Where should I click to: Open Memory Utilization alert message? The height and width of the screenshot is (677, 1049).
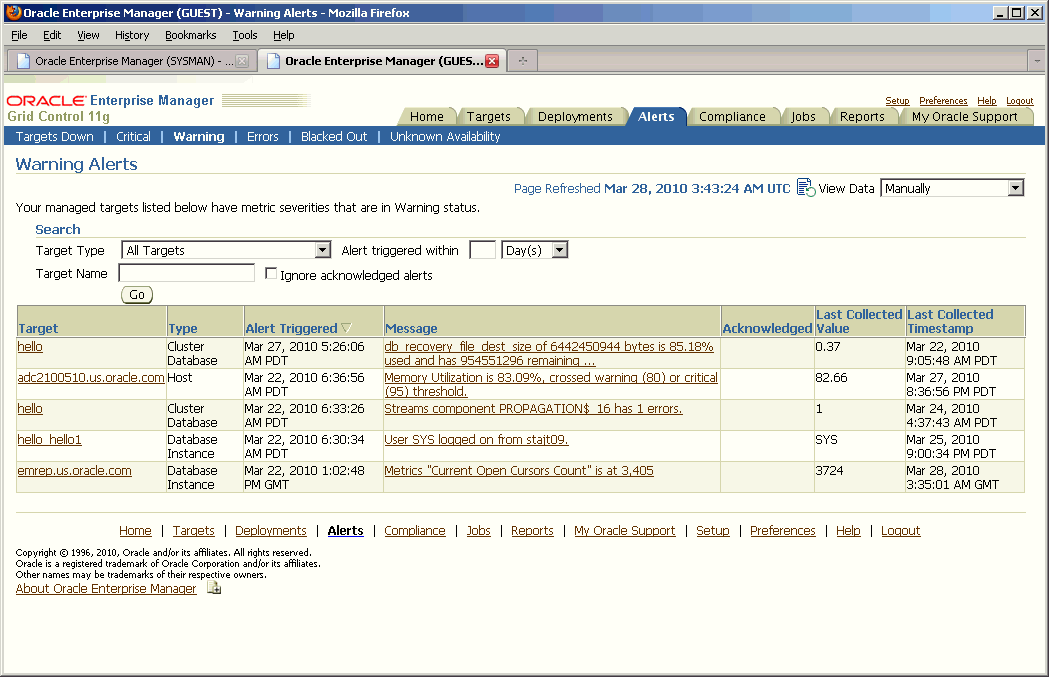(x=551, y=384)
